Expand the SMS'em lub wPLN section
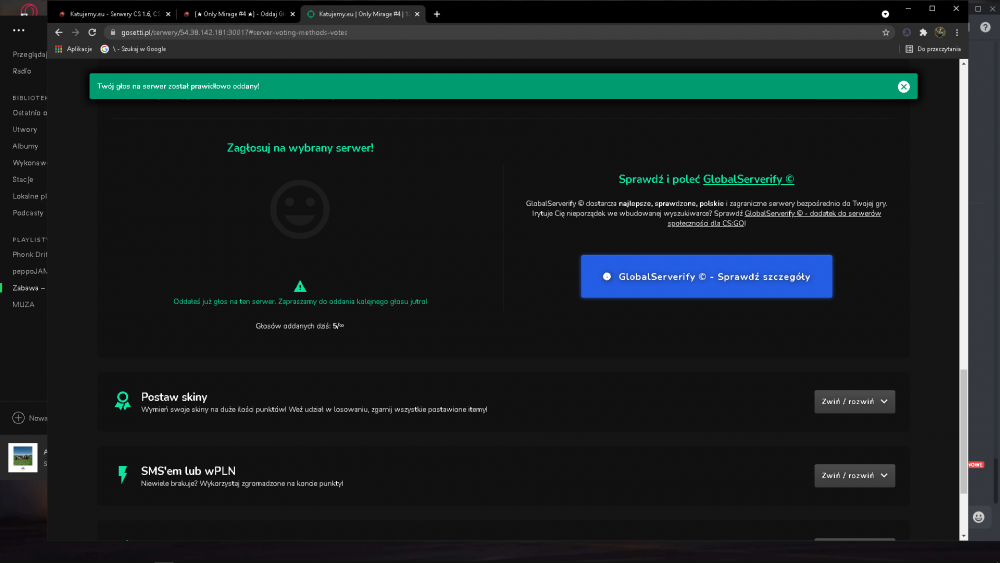Image resolution: width=1000 pixels, height=563 pixels. (854, 476)
